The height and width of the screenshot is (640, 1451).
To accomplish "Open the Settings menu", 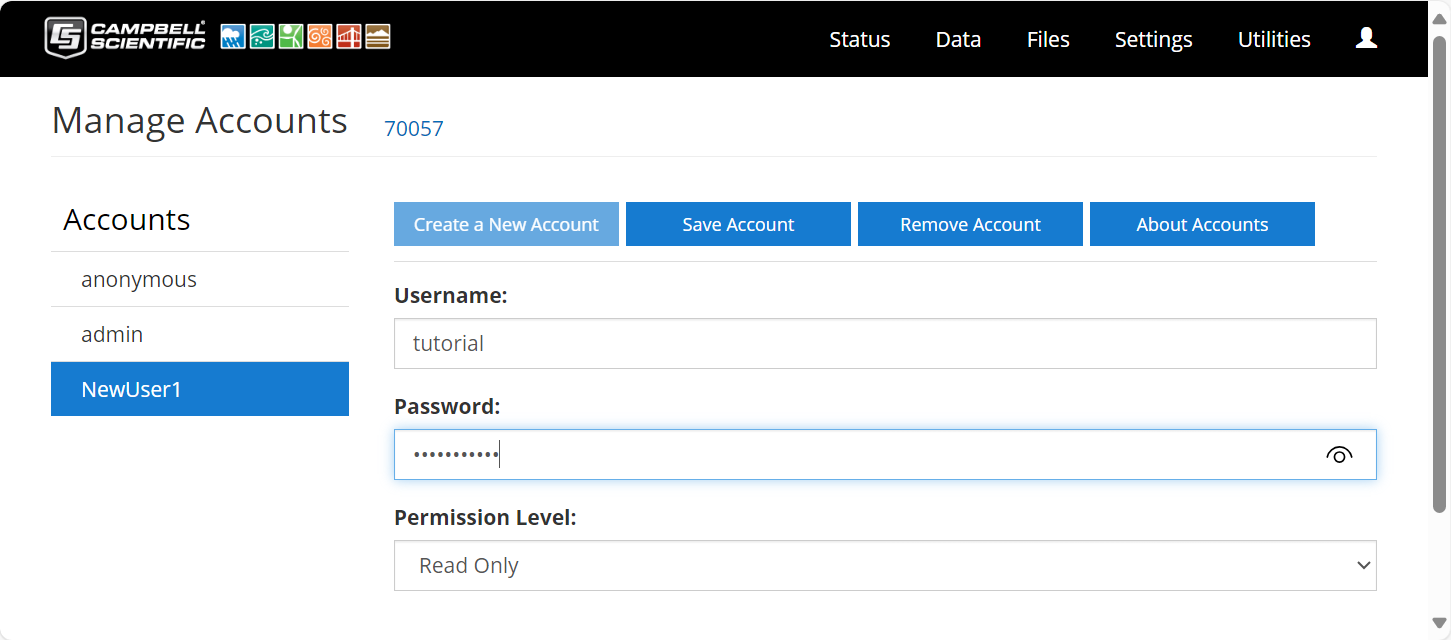I will pos(1153,40).
